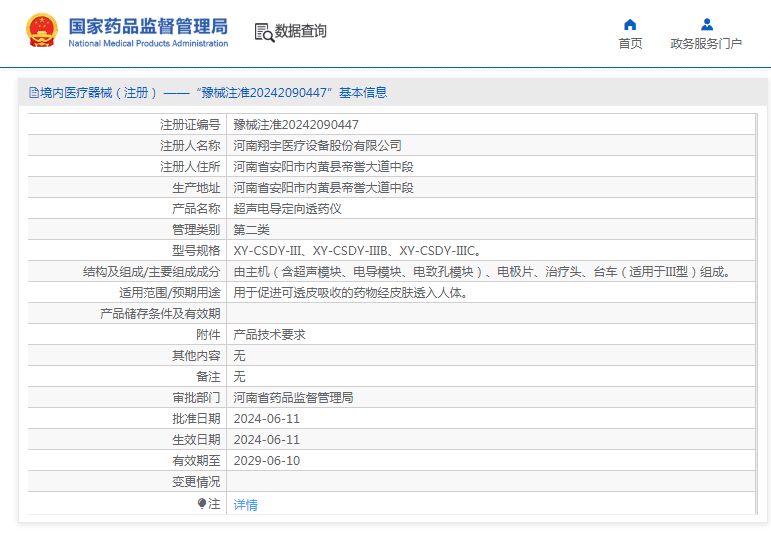
Task: Select 河南翔宇医疗设备股份有限公司 value
Action: [x=317, y=146]
